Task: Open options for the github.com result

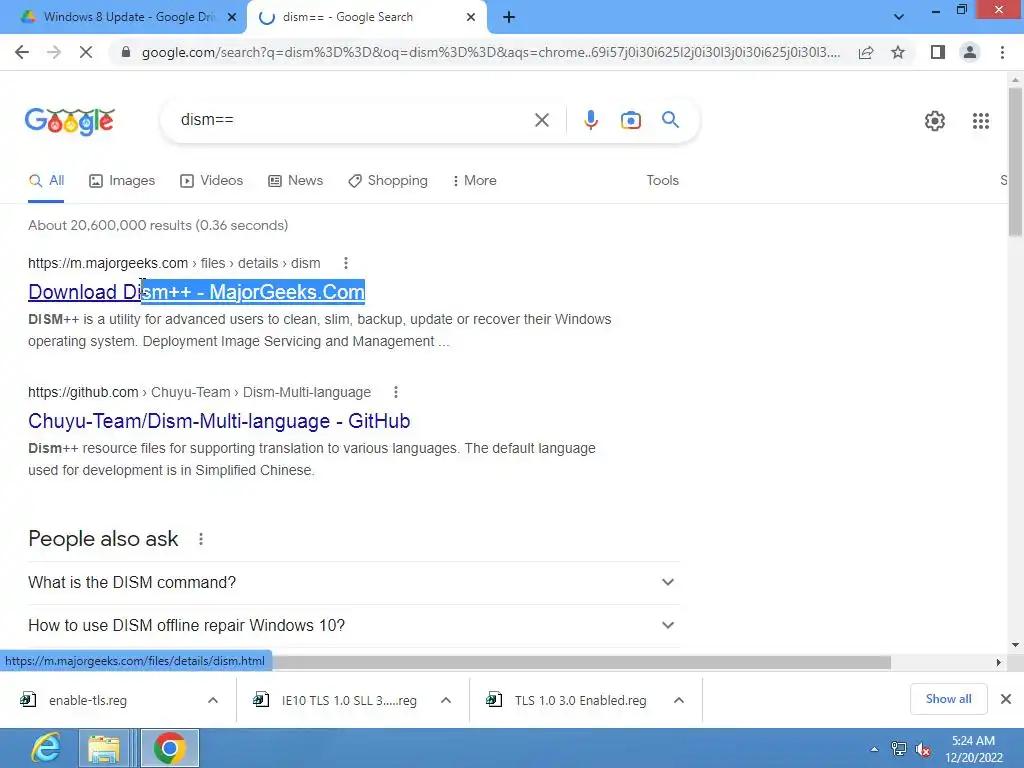Action: tap(395, 392)
